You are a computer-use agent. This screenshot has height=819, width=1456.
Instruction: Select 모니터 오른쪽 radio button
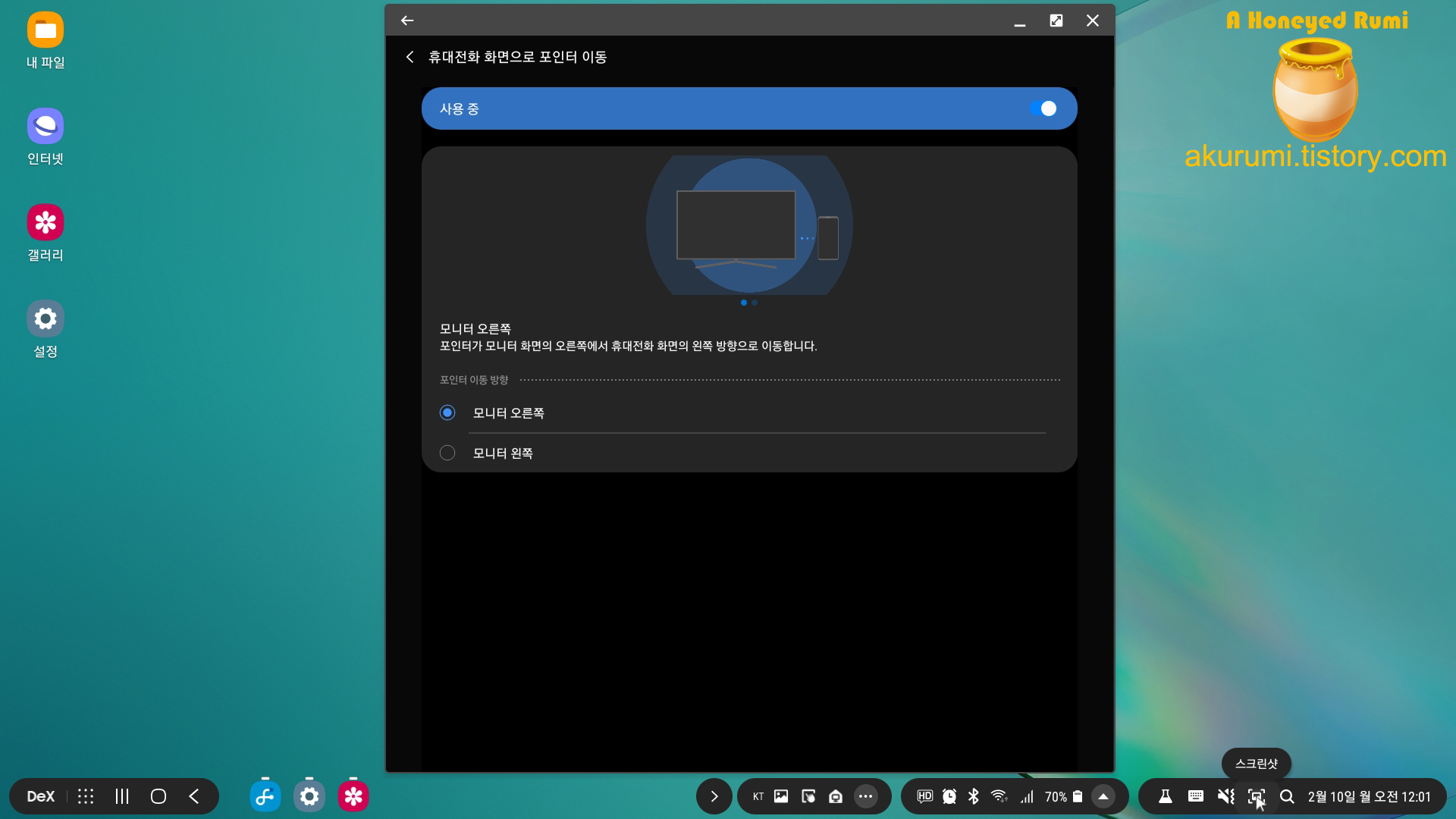point(447,413)
